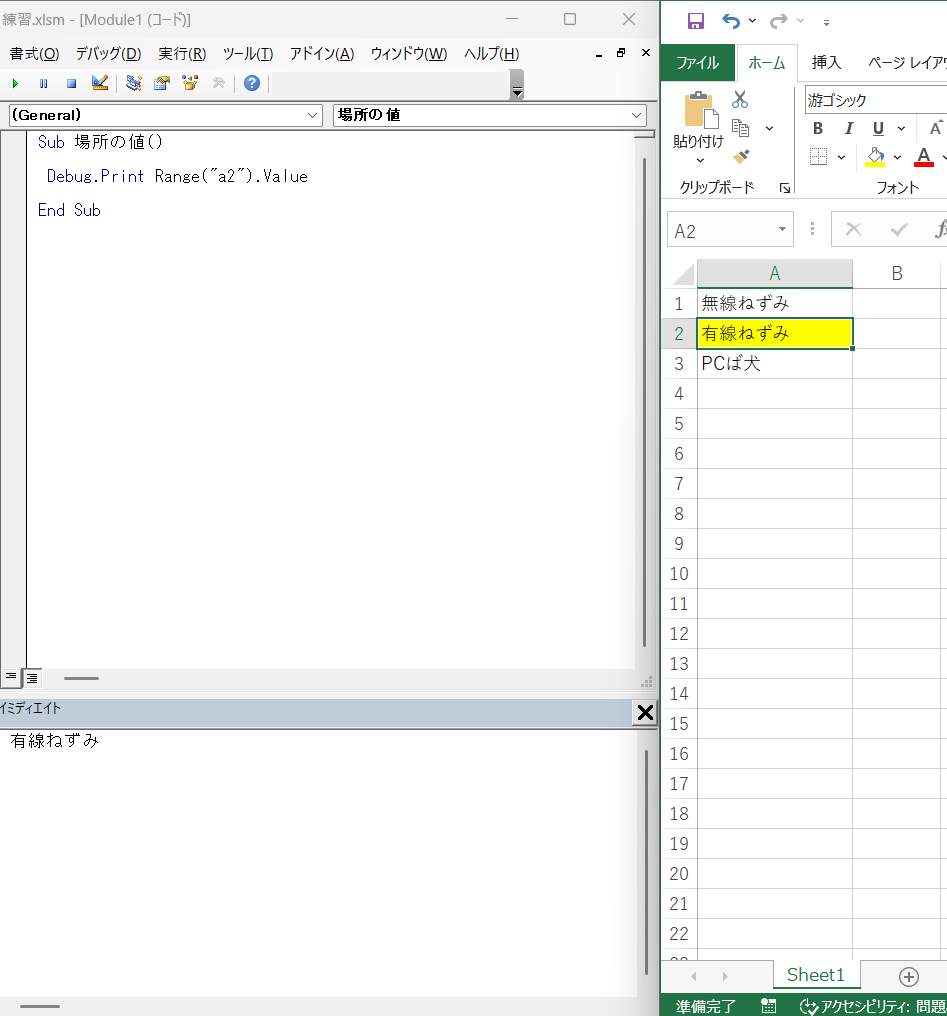This screenshot has height=1016, width=947.
Task: Open Object Browser icon in VBA toolbar
Action: [190, 83]
